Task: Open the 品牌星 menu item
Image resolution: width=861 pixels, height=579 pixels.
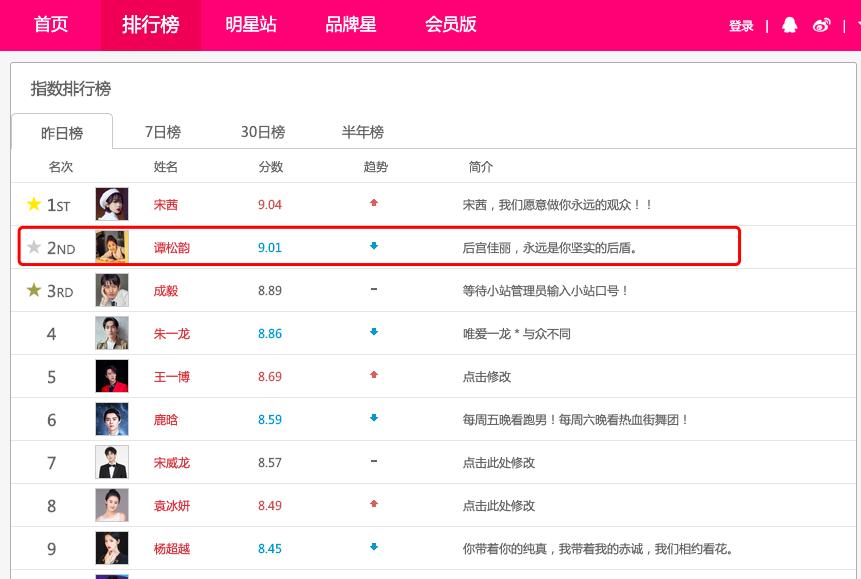Action: pyautogui.click(x=350, y=25)
